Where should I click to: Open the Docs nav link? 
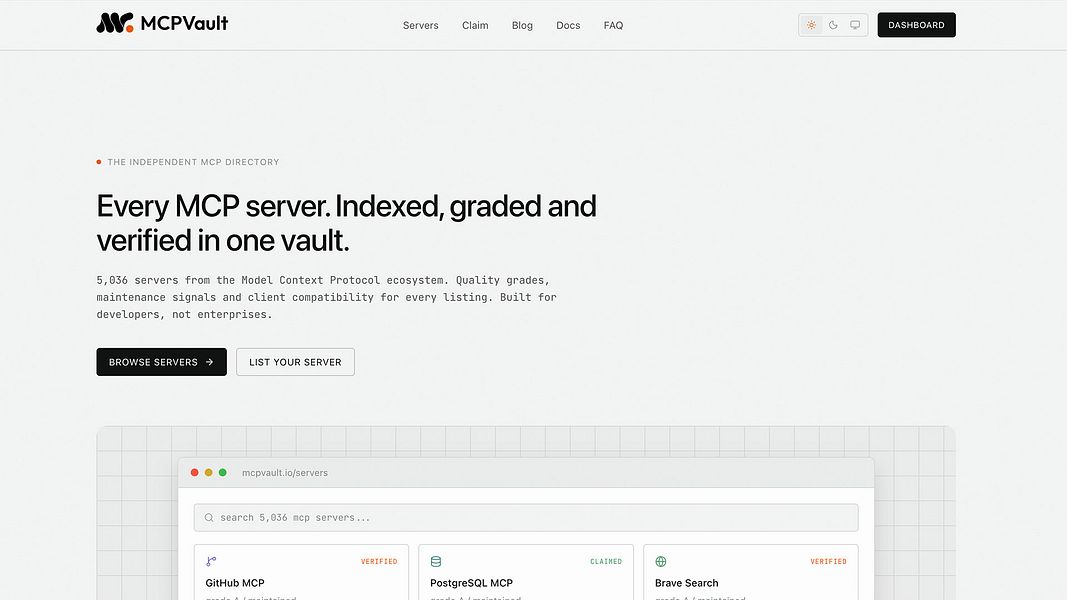click(568, 25)
